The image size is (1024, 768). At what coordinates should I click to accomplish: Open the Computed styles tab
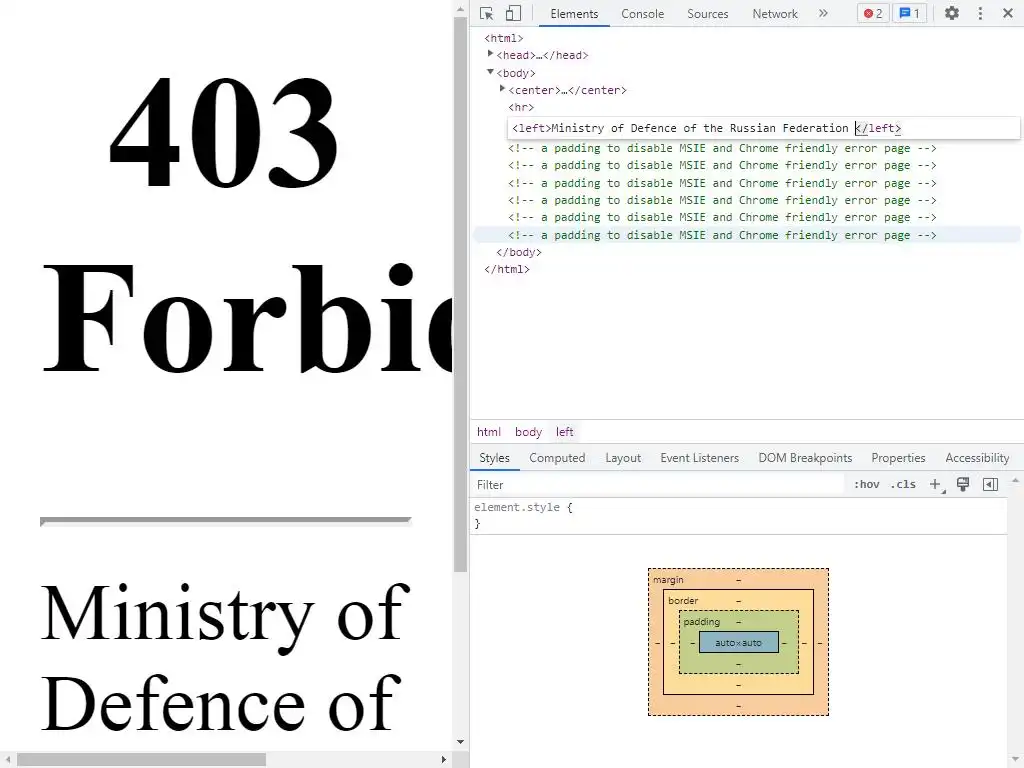(557, 458)
